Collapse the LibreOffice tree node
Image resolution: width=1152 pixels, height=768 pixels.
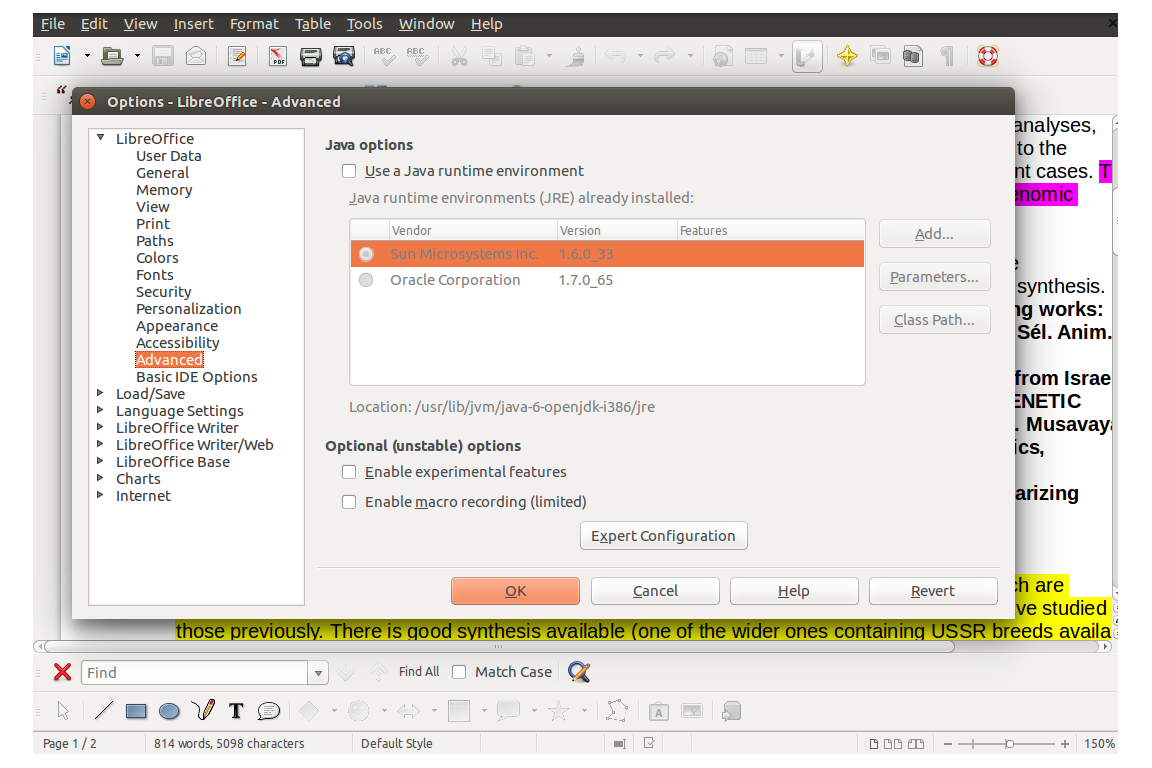coord(101,137)
